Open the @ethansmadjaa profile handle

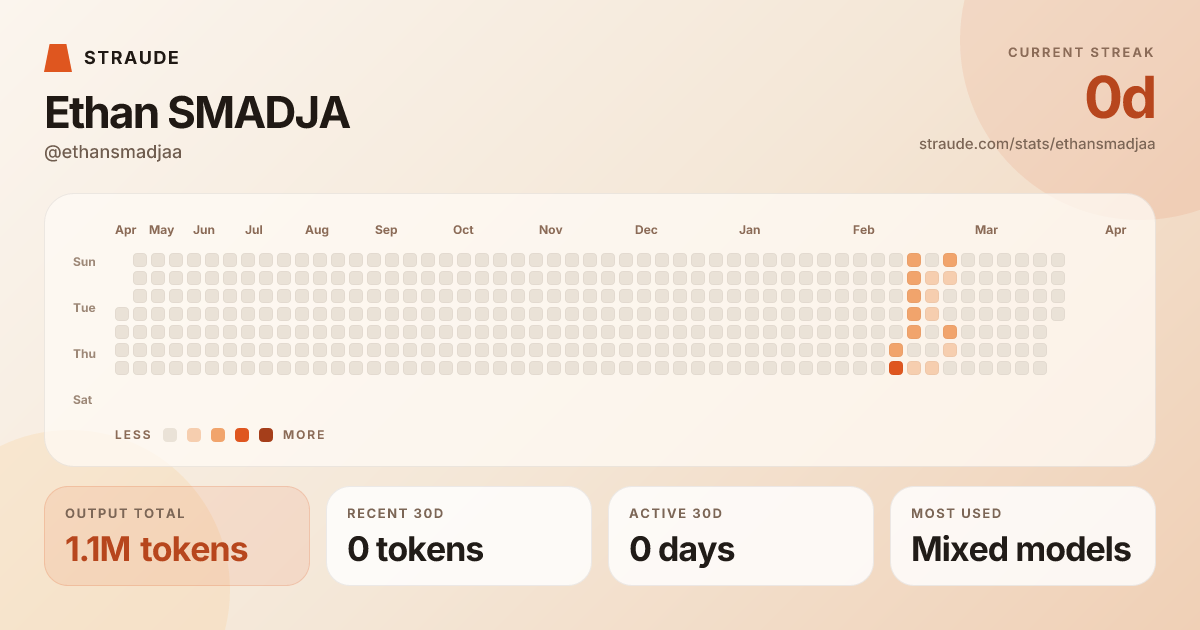[x=113, y=152]
